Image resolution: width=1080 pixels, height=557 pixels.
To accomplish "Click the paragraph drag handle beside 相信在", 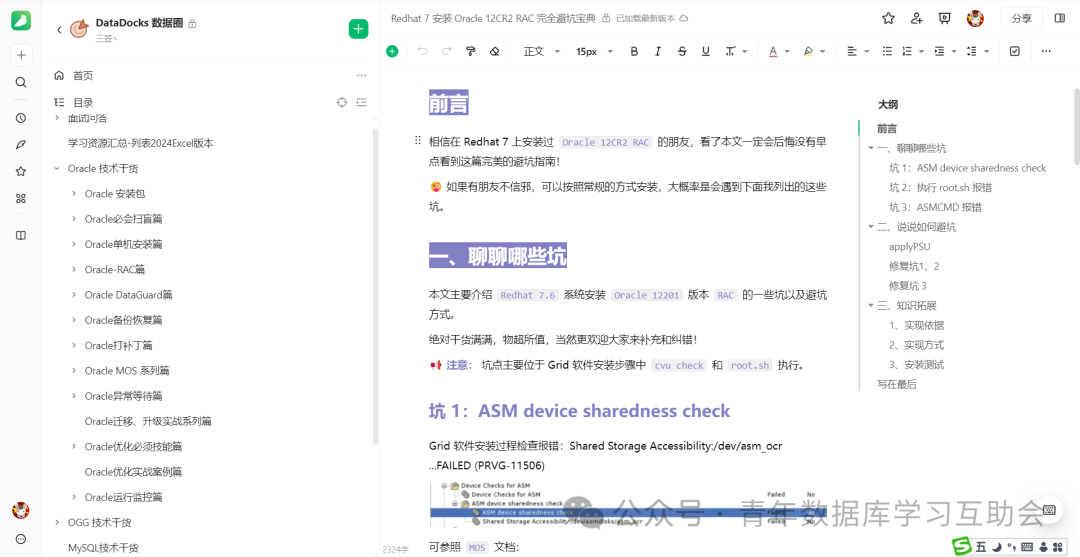I will coord(417,140).
